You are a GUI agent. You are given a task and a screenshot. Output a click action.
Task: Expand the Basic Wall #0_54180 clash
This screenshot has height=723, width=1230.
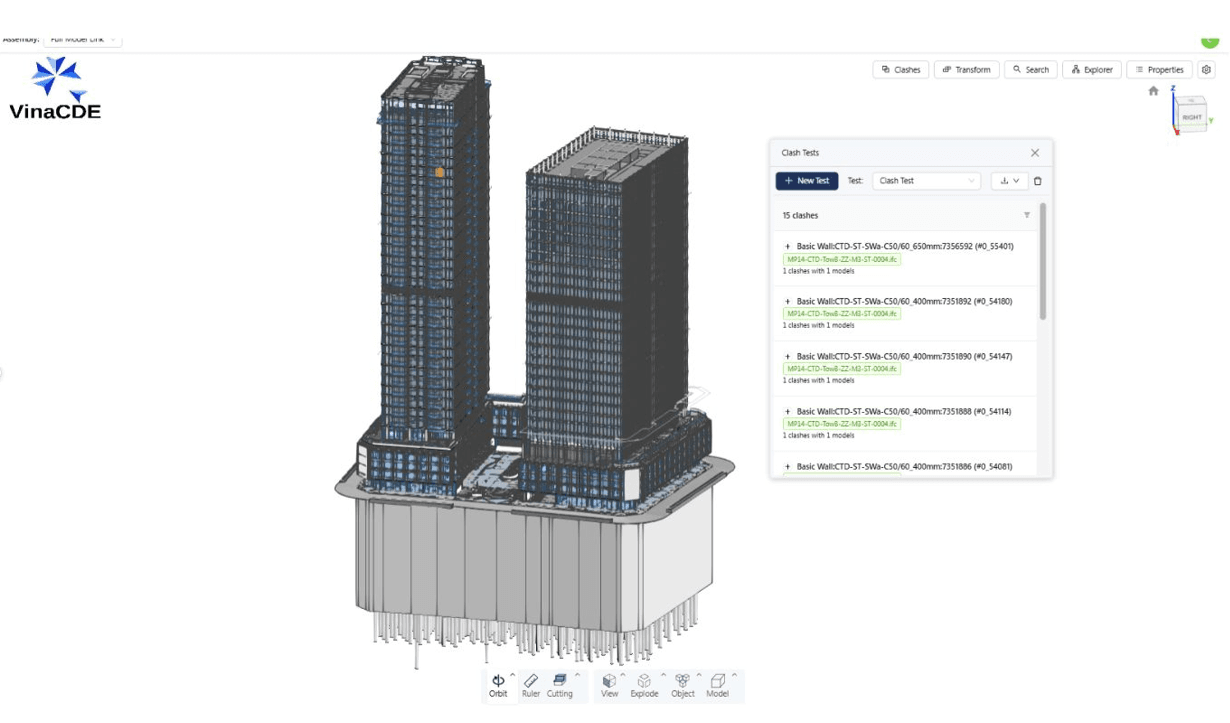pyautogui.click(x=788, y=301)
